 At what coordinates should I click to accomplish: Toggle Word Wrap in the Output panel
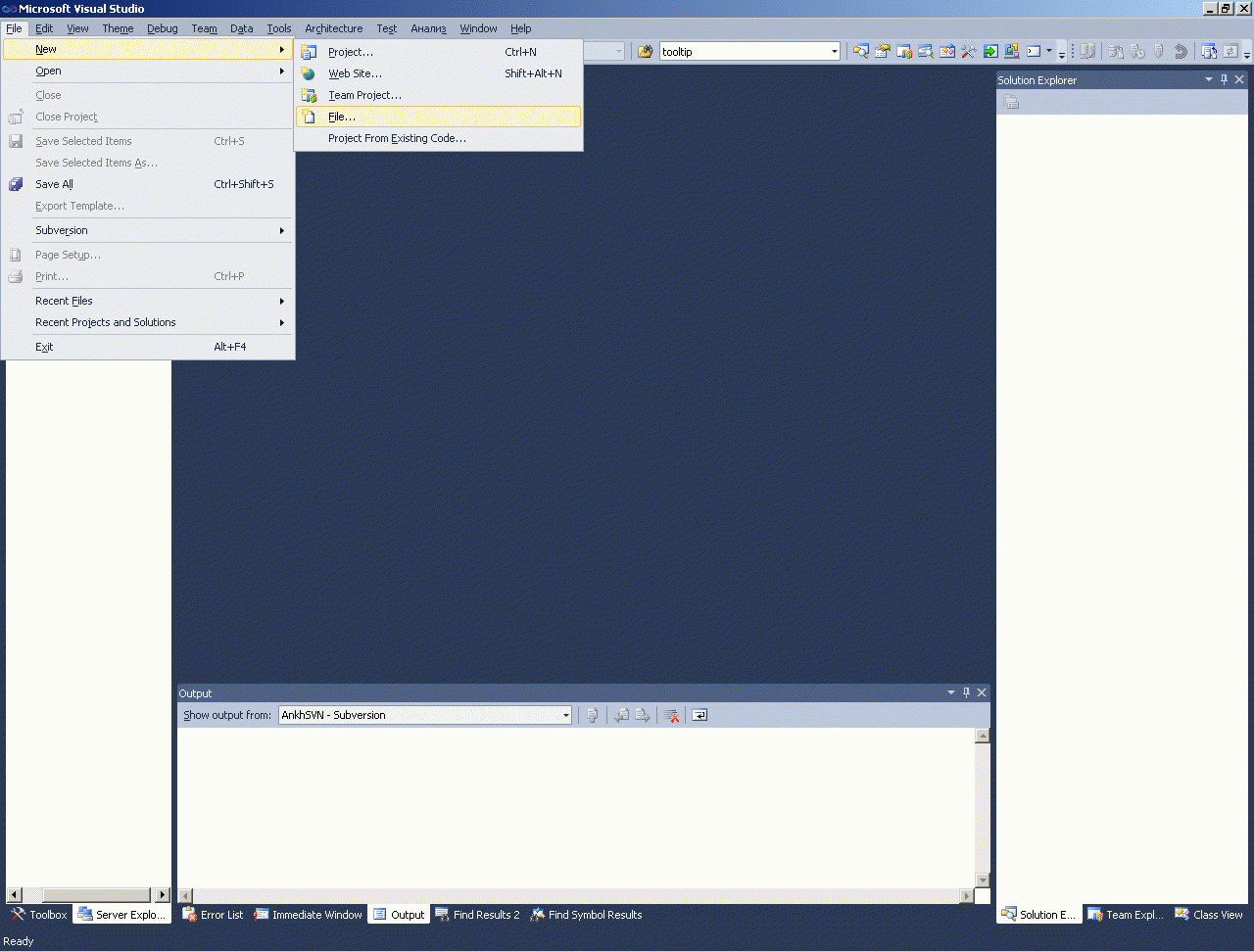click(699, 715)
